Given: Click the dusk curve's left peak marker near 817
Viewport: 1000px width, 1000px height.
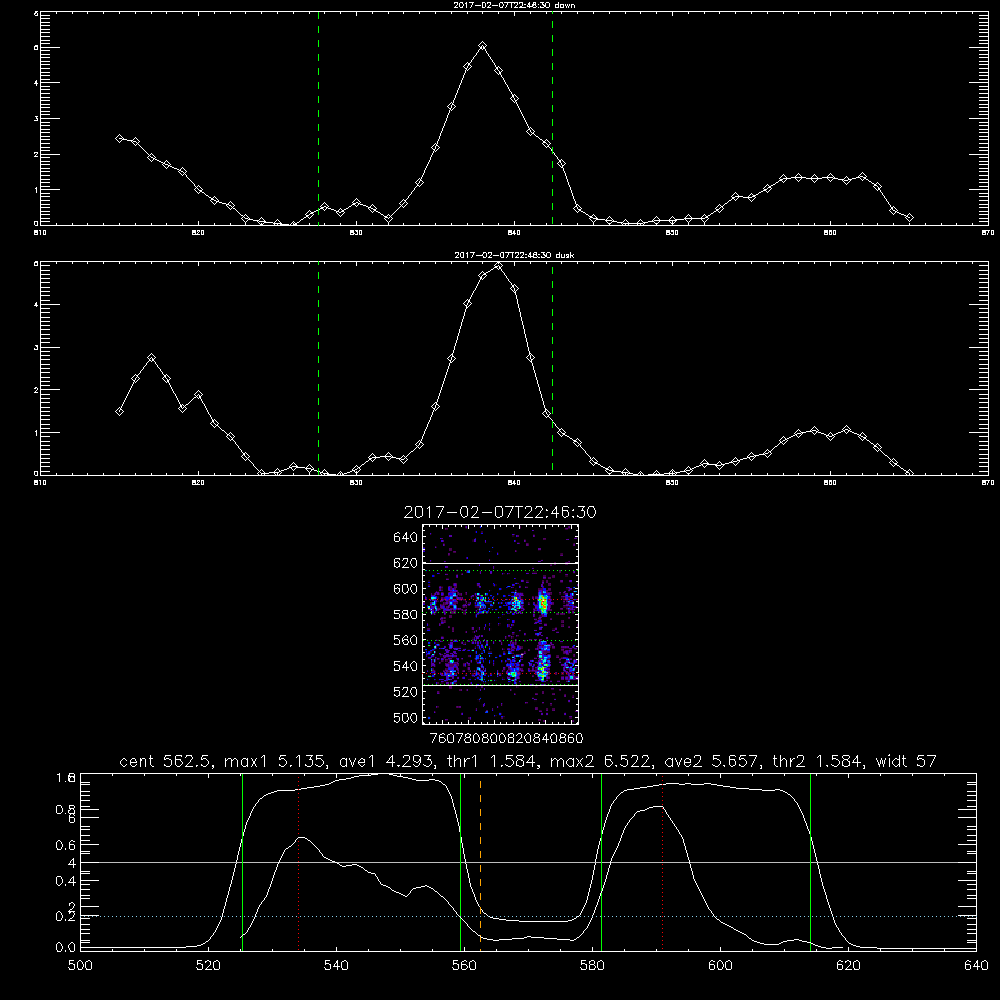Looking at the screenshot, I should point(151,358).
